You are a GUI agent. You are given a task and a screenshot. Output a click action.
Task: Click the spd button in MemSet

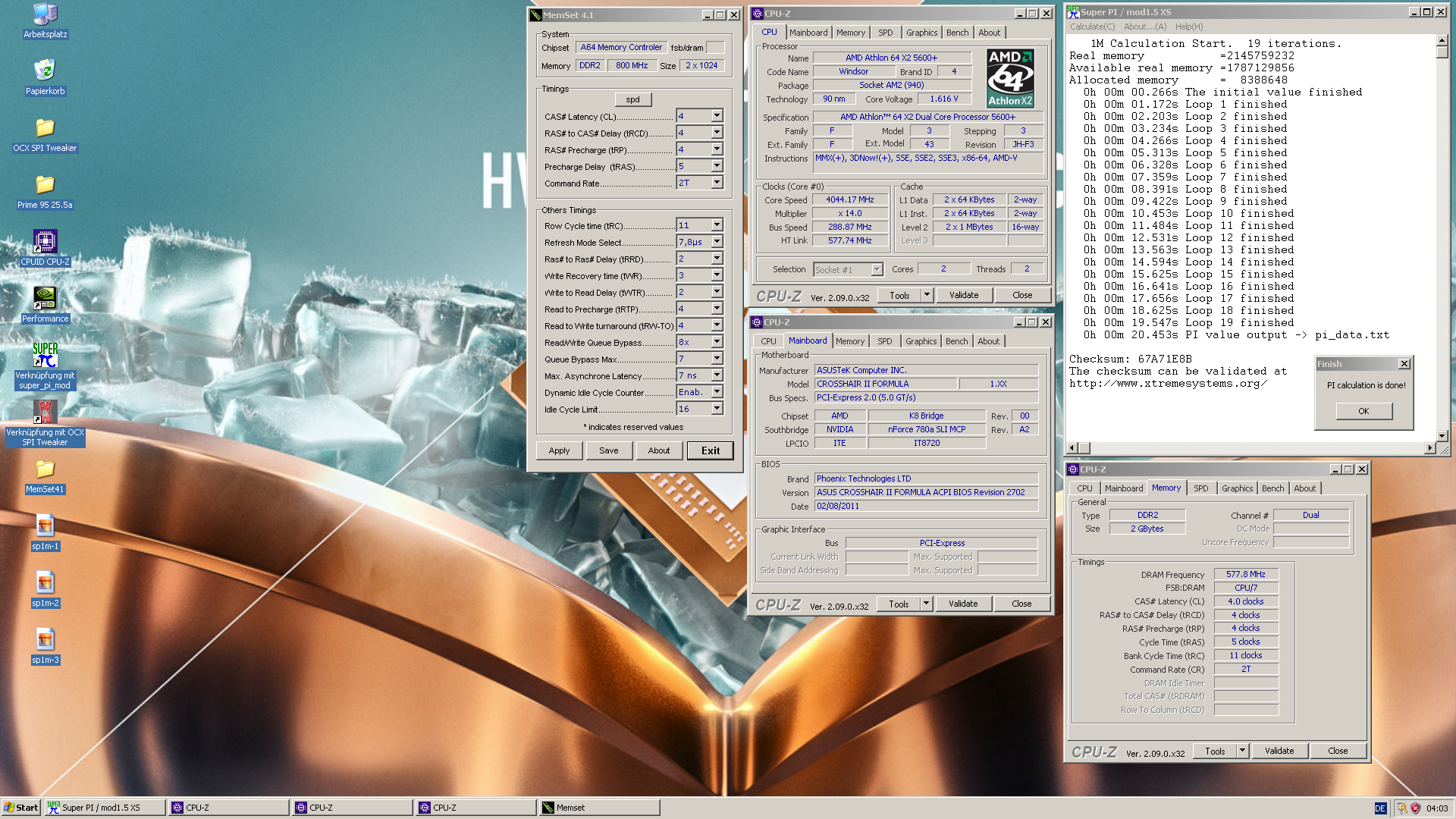[632, 99]
